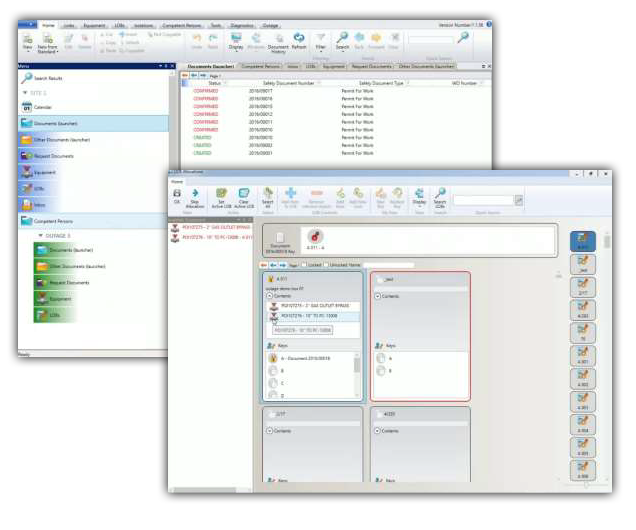Click New from Standard in main ribbon

[48, 43]
